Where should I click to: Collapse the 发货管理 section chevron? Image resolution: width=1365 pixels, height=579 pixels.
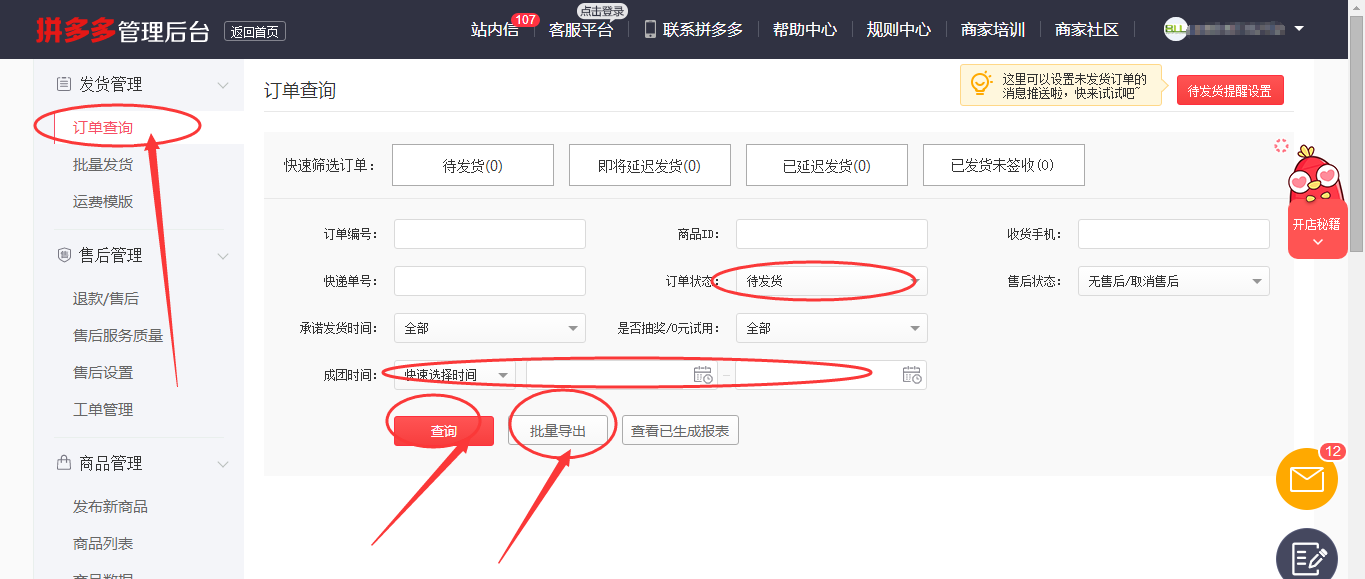coord(223,85)
